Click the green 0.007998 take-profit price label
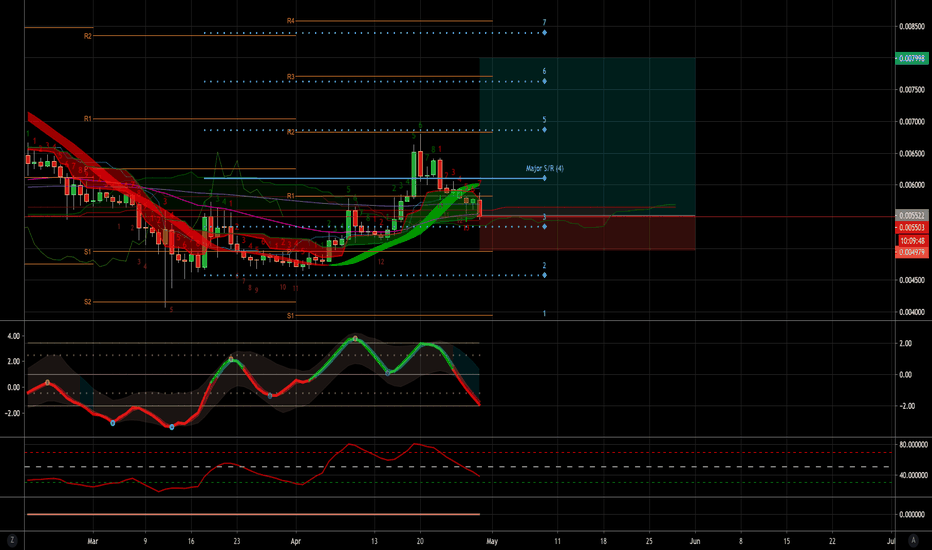932x550 pixels. [911, 58]
